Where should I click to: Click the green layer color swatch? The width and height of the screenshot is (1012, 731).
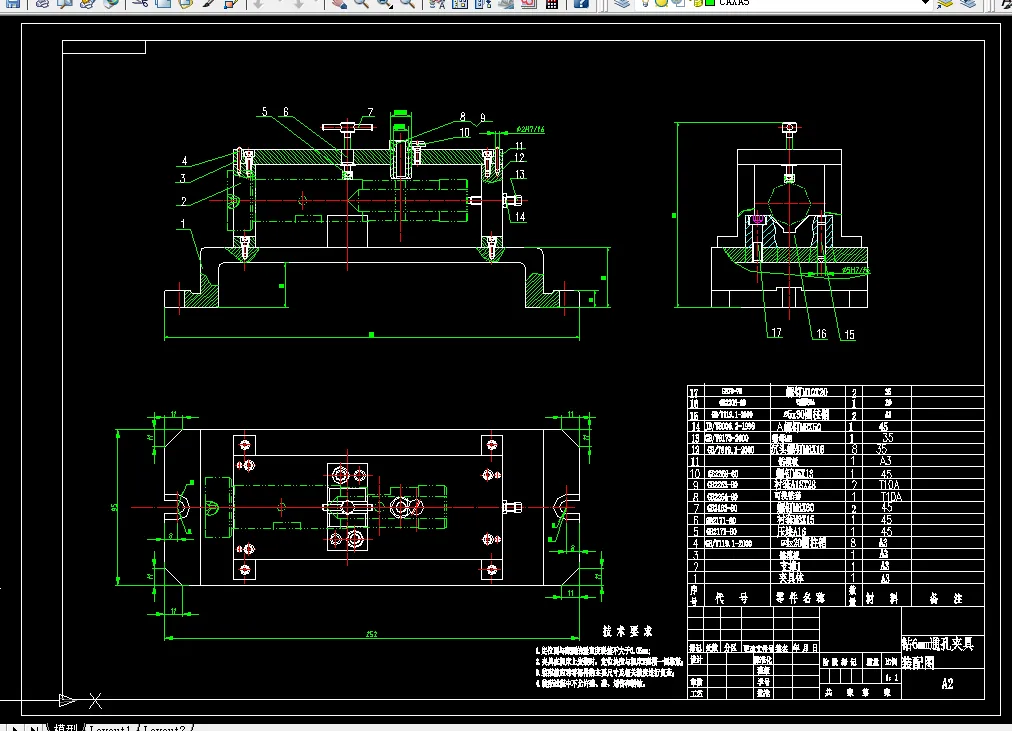pos(710,3)
